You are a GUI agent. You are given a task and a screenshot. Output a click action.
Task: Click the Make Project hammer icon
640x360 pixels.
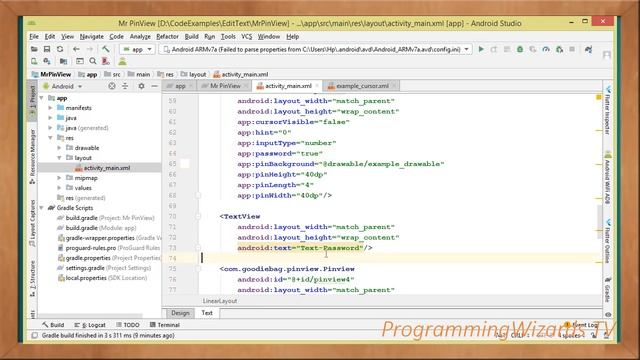(x=106, y=49)
